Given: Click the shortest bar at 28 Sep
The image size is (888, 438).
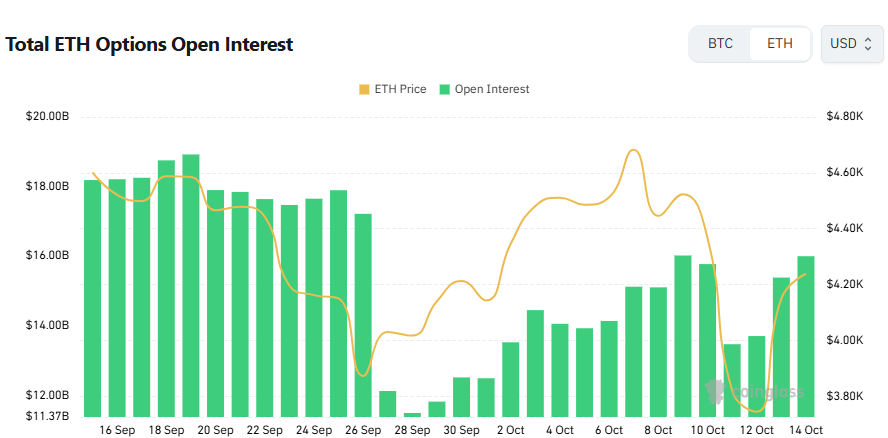Looking at the screenshot, I should pos(412,414).
